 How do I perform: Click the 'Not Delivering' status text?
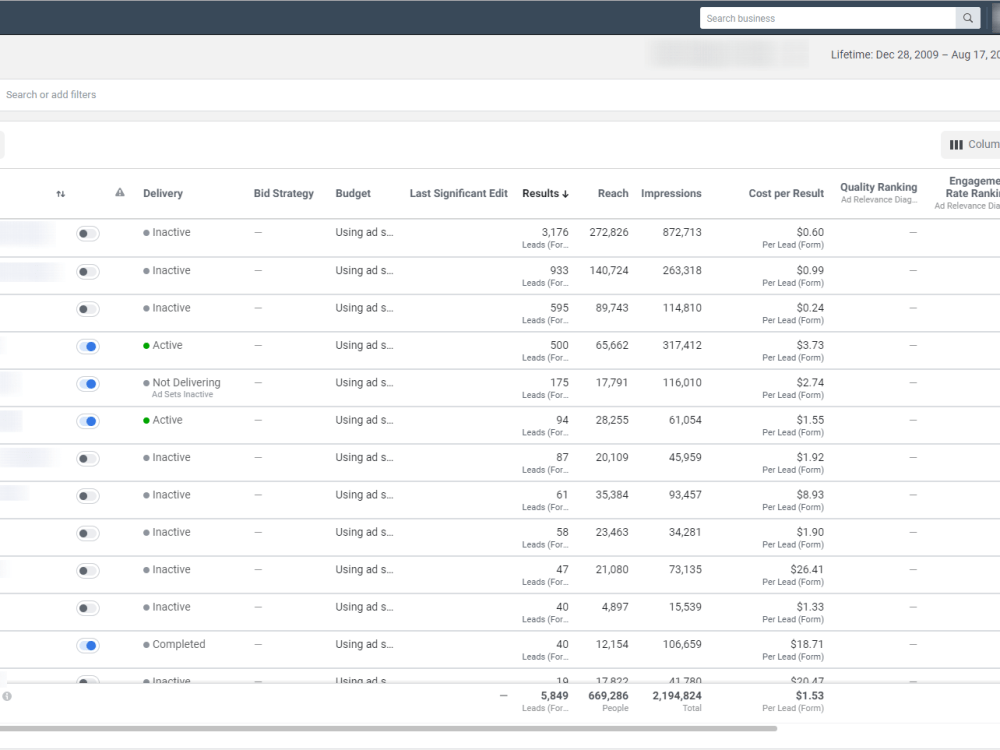pos(186,383)
